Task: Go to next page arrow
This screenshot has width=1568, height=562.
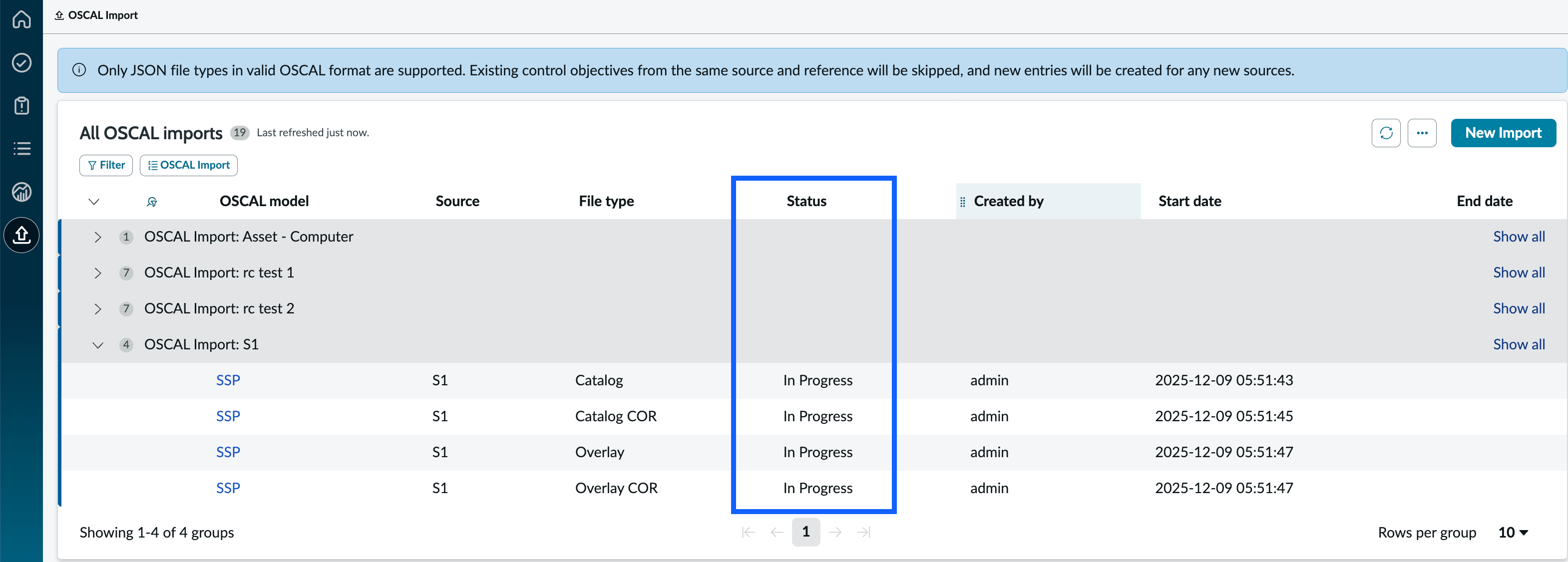Action: tap(835, 533)
